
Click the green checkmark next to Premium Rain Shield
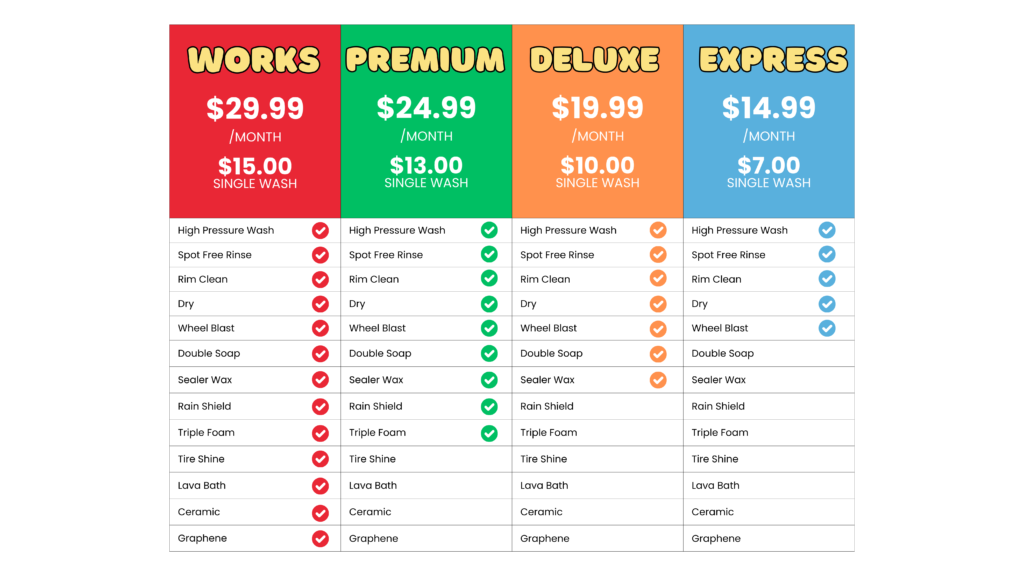[x=489, y=406]
